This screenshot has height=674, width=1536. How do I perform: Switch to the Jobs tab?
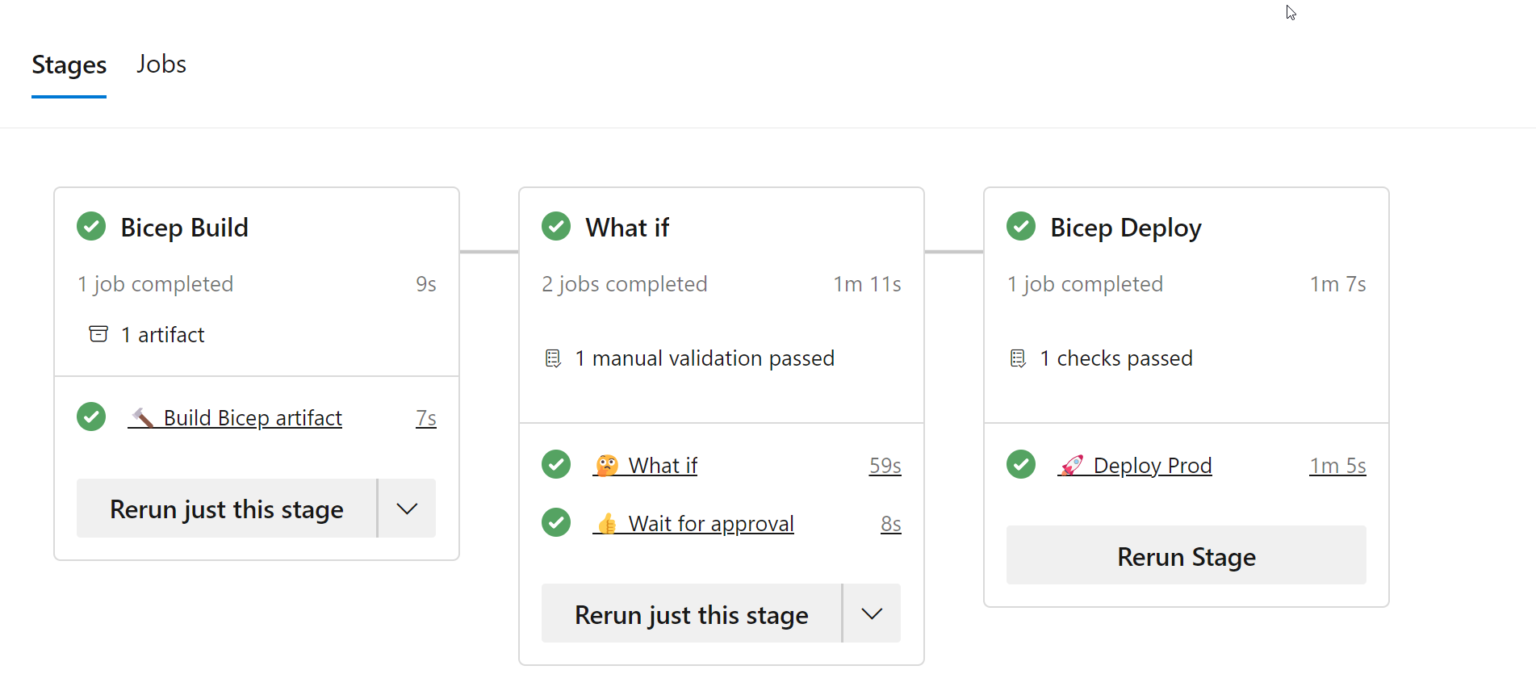click(x=162, y=64)
